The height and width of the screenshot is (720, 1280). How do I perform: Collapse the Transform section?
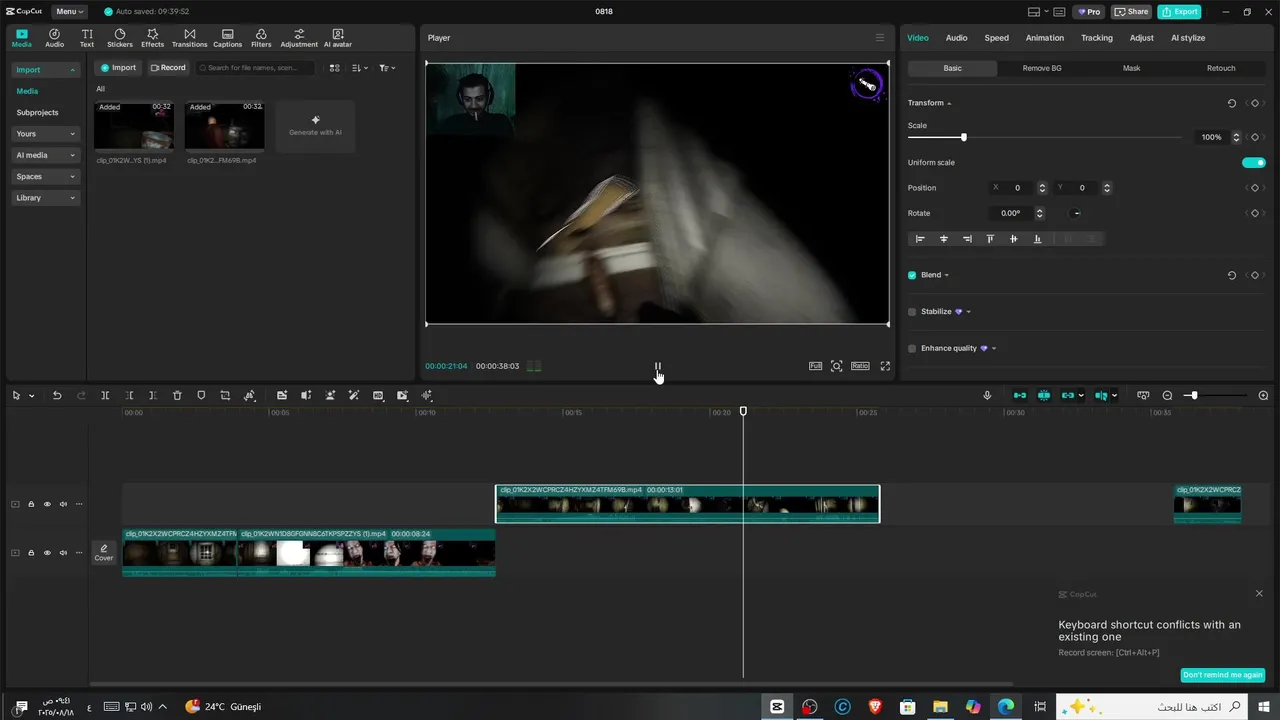[949, 104]
